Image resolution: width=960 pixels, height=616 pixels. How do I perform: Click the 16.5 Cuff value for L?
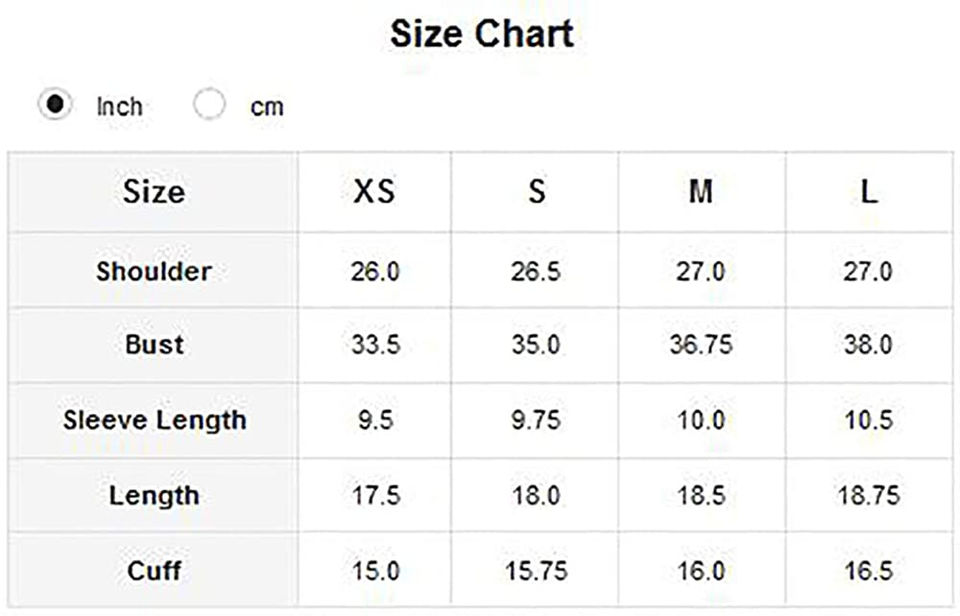[868, 572]
